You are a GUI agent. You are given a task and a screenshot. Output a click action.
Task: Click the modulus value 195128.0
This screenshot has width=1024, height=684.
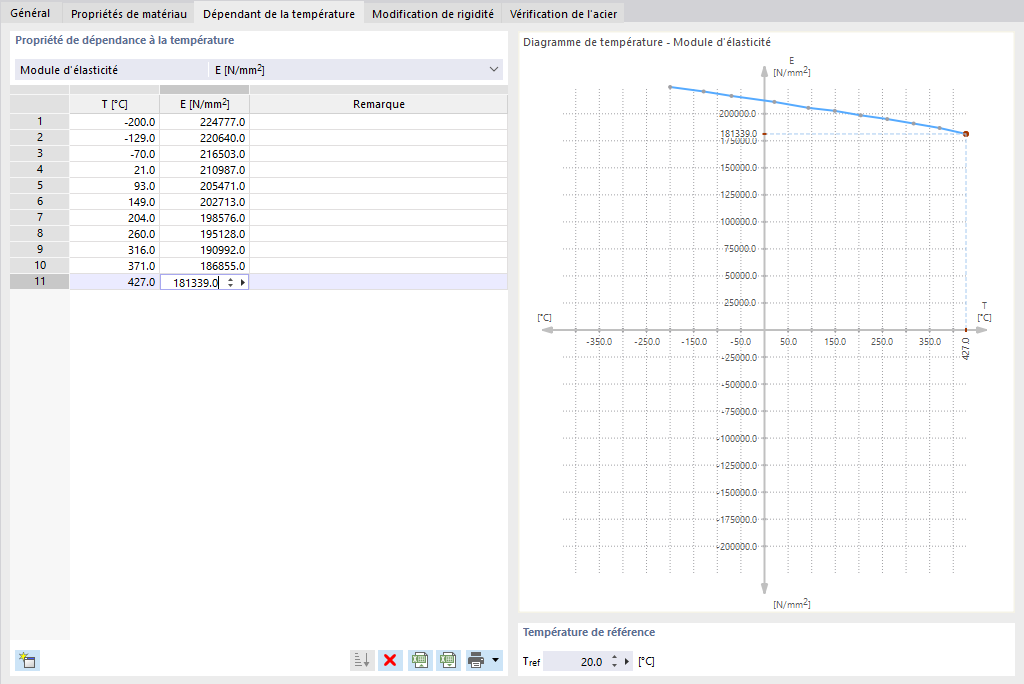pos(204,234)
